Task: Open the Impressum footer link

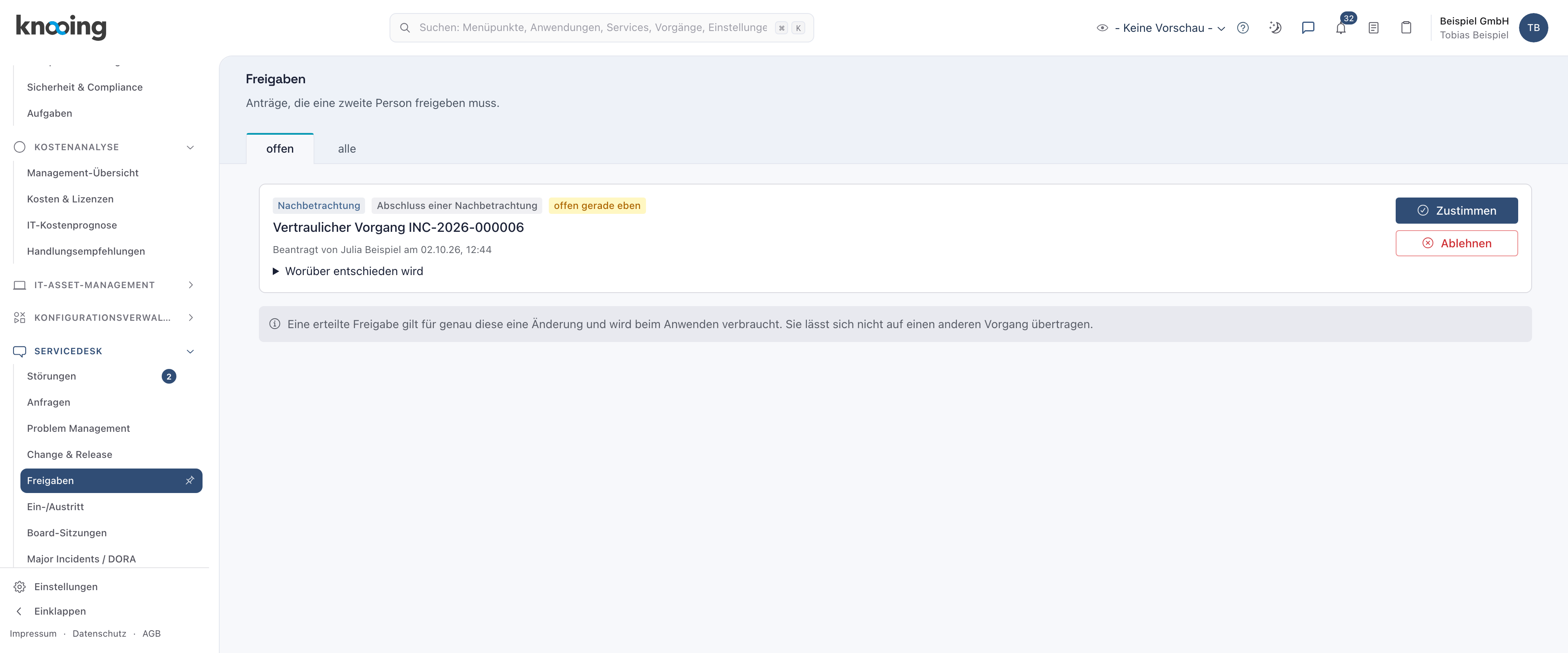Action: [x=33, y=633]
